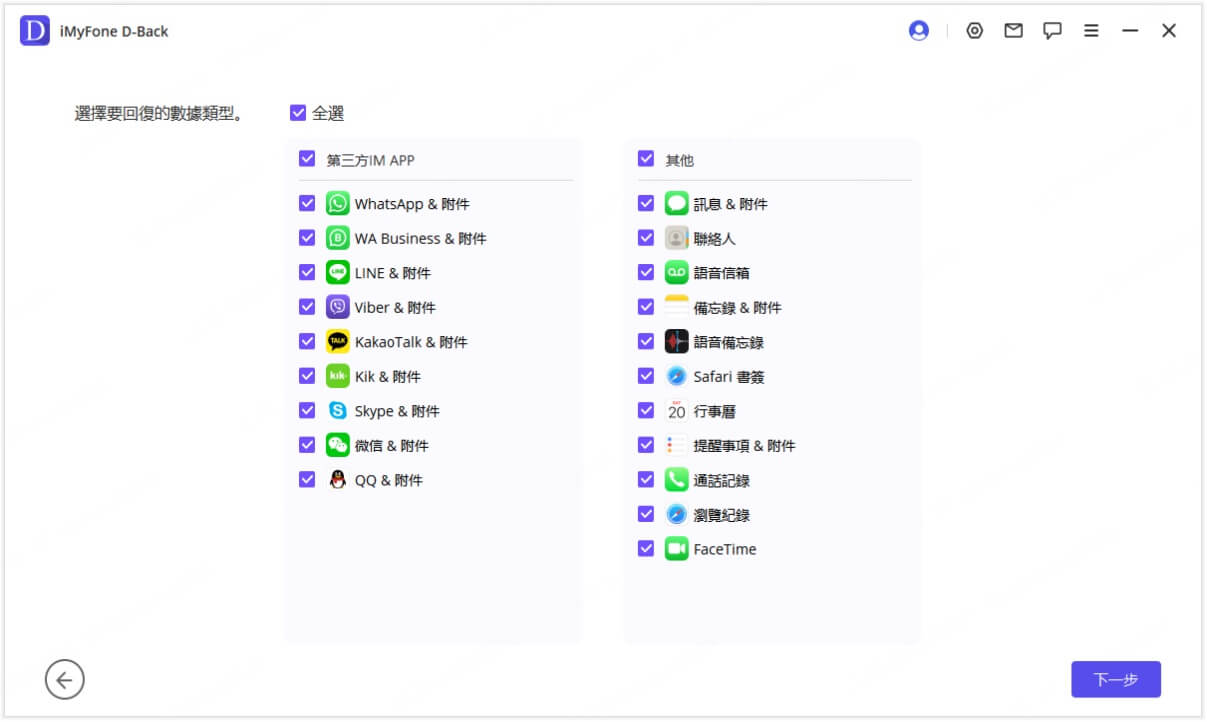Click the Safari 書籤 compass icon

click(677, 376)
